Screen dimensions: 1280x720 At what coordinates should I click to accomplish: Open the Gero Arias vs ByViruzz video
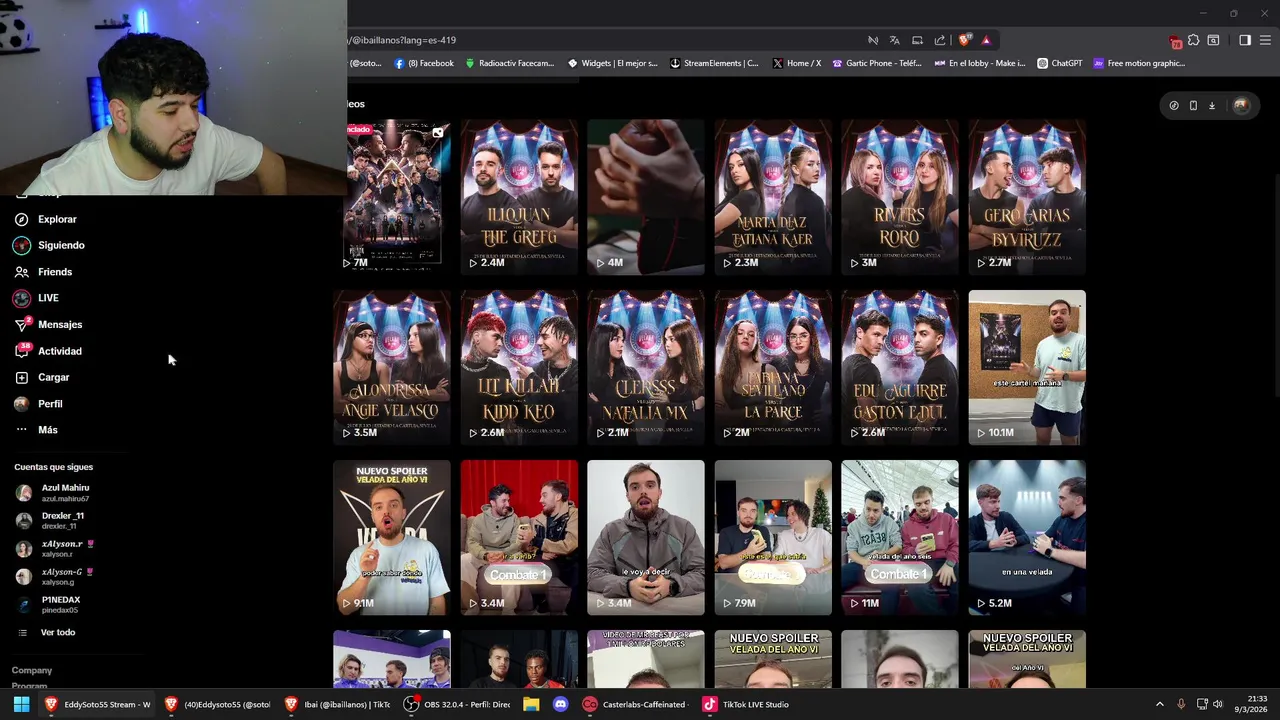(1027, 197)
